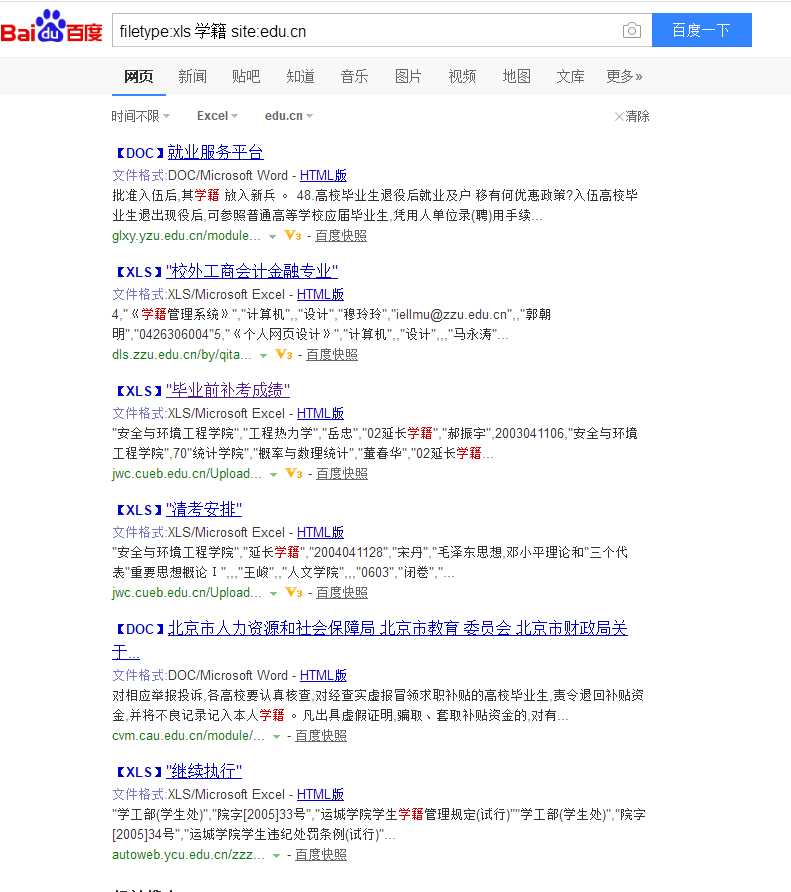The height and width of the screenshot is (892, 791).
Task: Expand arrow beside dls.zzu.edu.cn URL
Action: click(263, 356)
